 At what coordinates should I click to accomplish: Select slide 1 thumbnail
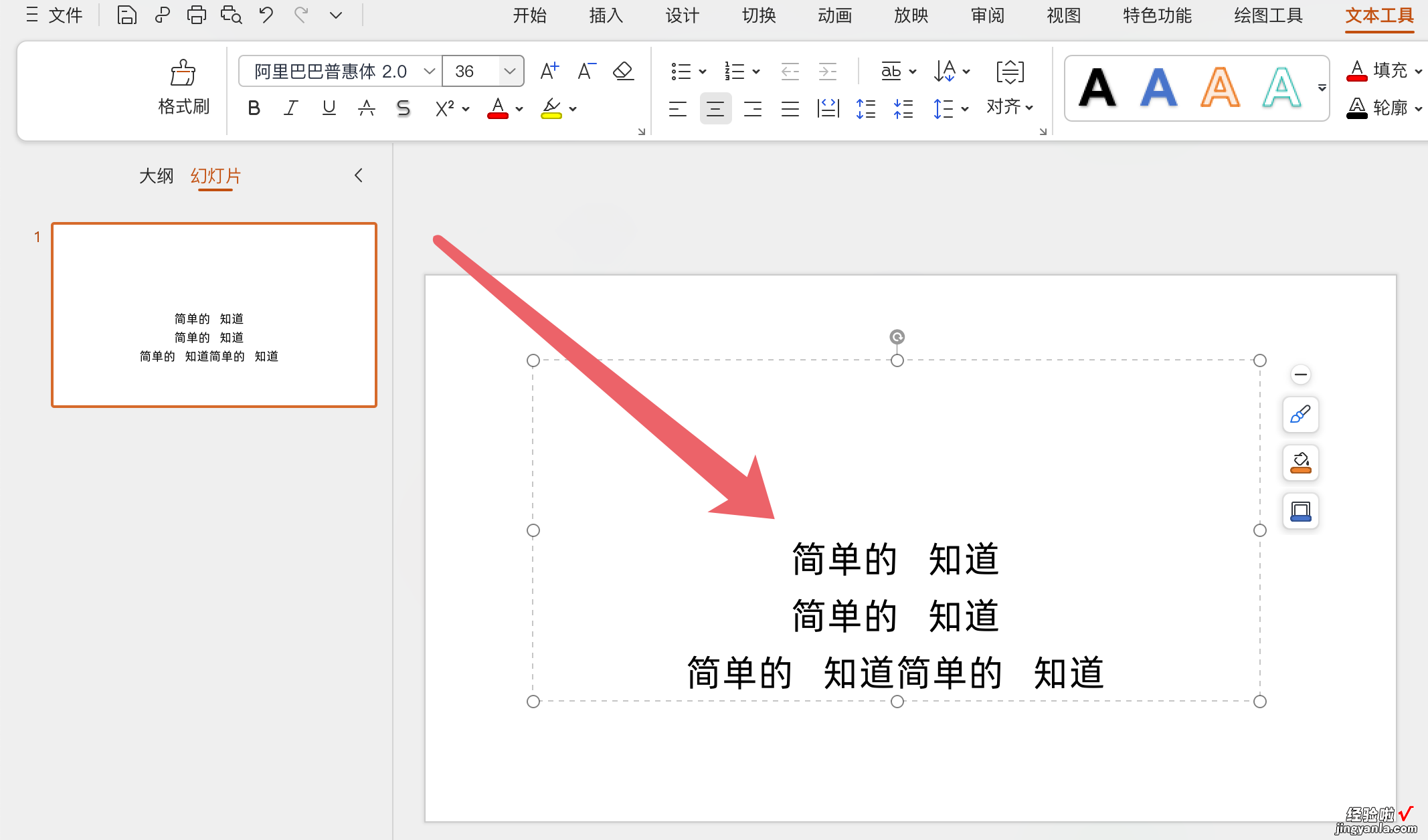click(x=214, y=315)
